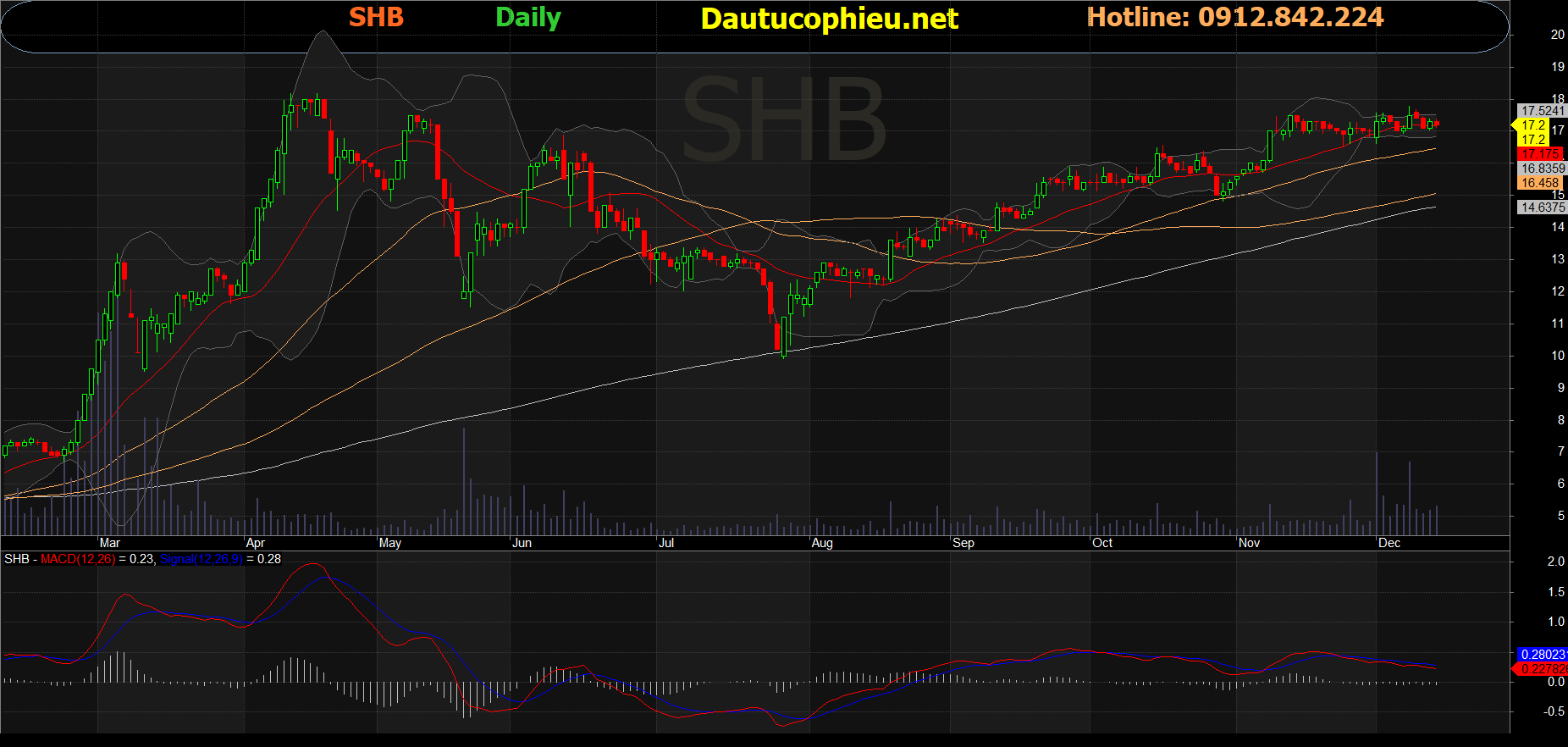This screenshot has height=747, width=1568.
Task: Click the 16.8359 price tag on price axis
Action: coord(1542,169)
